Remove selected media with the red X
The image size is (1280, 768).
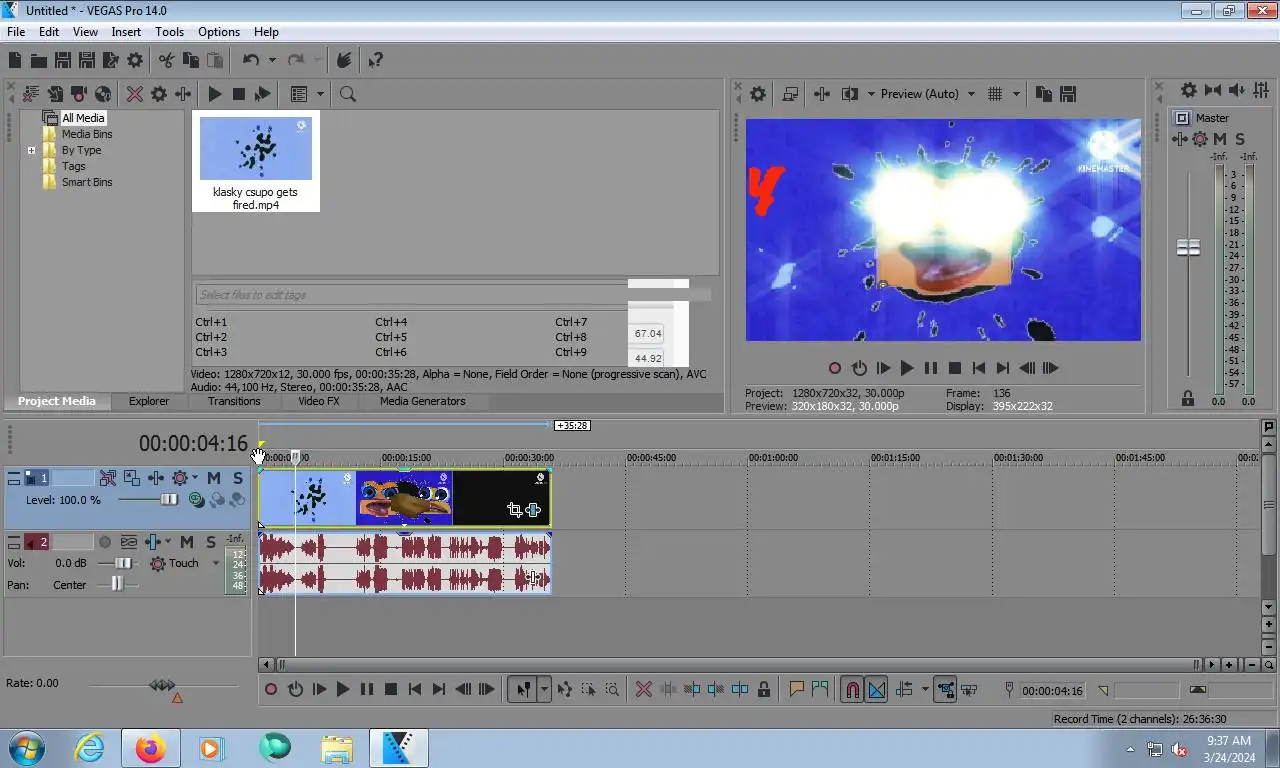click(x=134, y=94)
